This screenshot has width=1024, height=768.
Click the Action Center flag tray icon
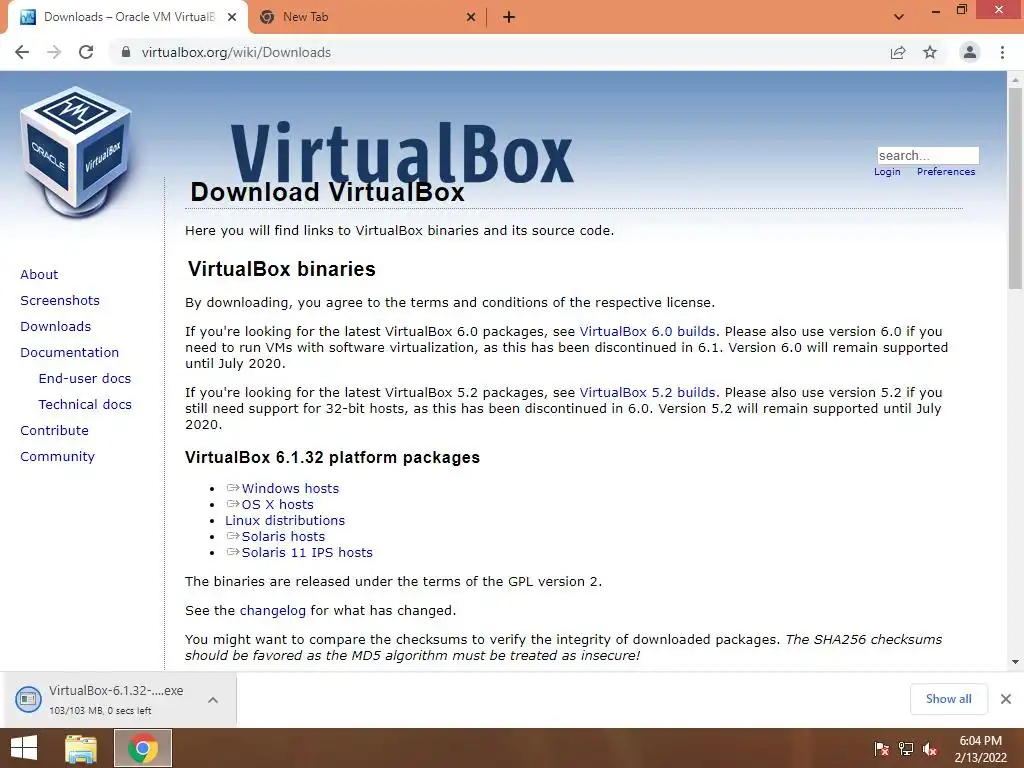coord(881,749)
